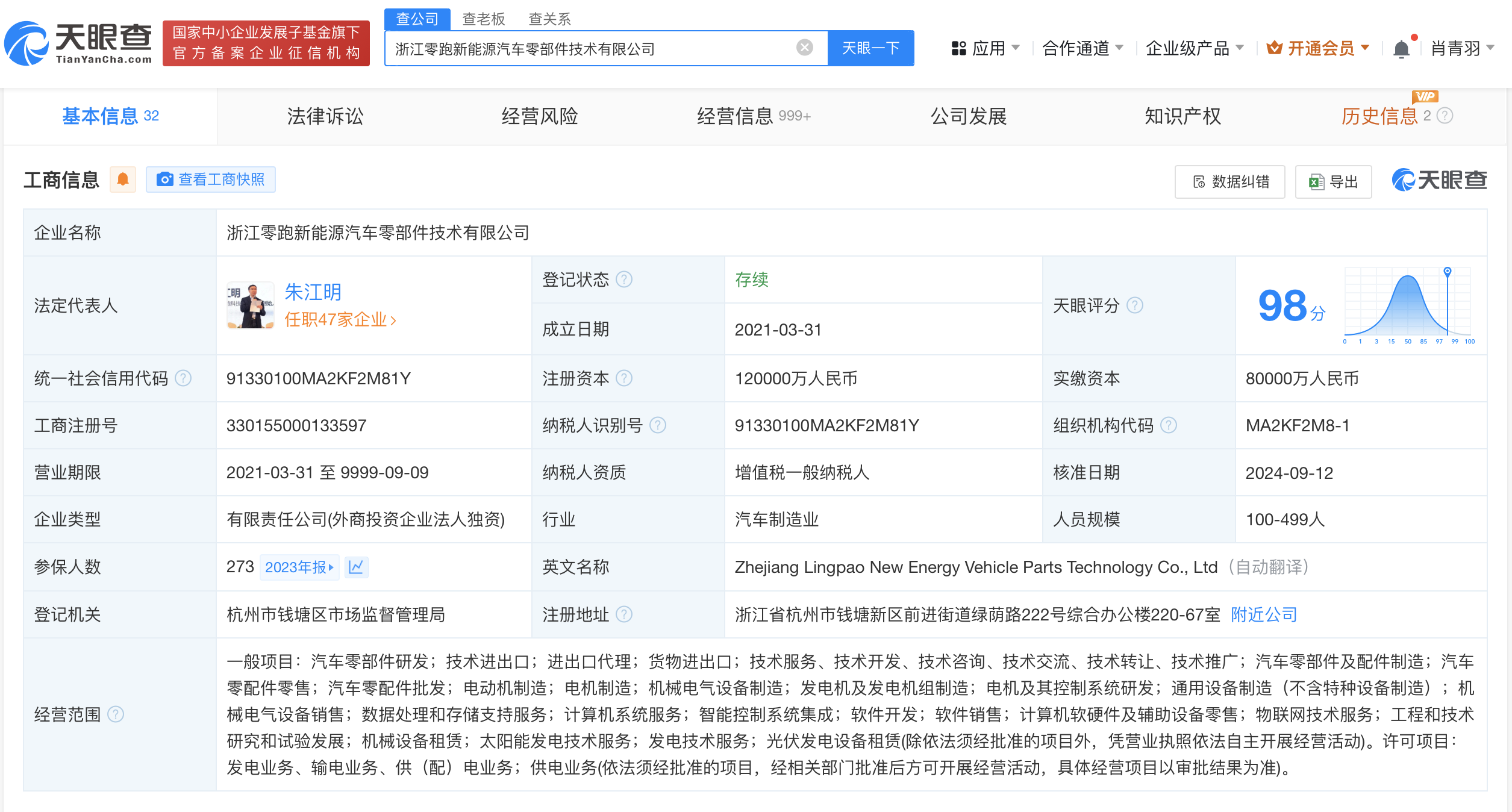
Task: Expand the 合作通道 dropdown
Action: pyautogui.click(x=1082, y=48)
